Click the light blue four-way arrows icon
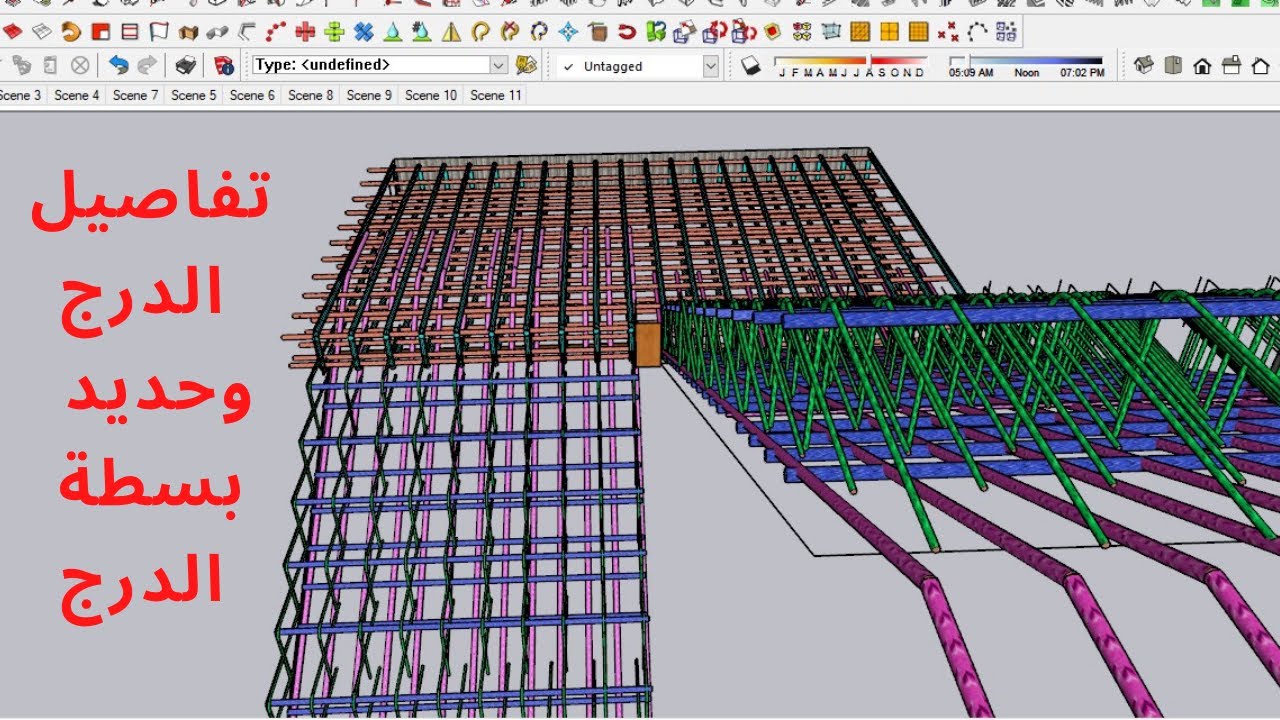This screenshot has width=1280, height=720. (x=569, y=32)
